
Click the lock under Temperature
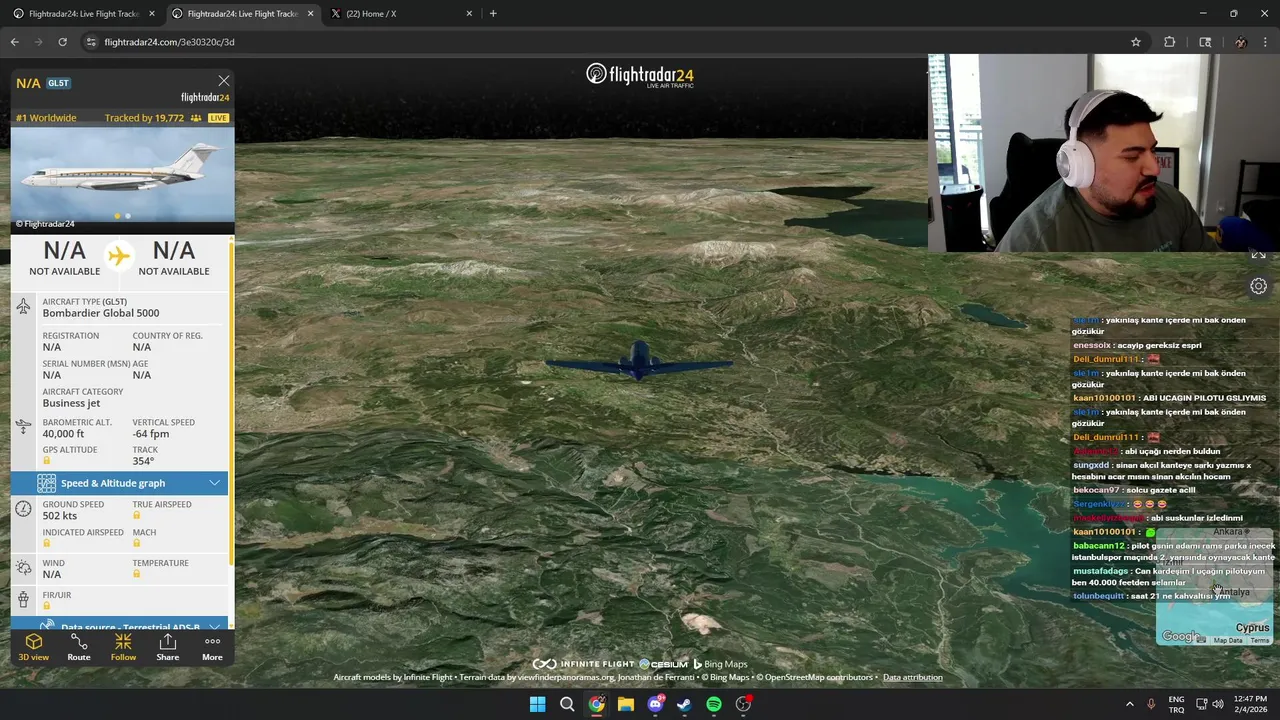tap(137, 574)
